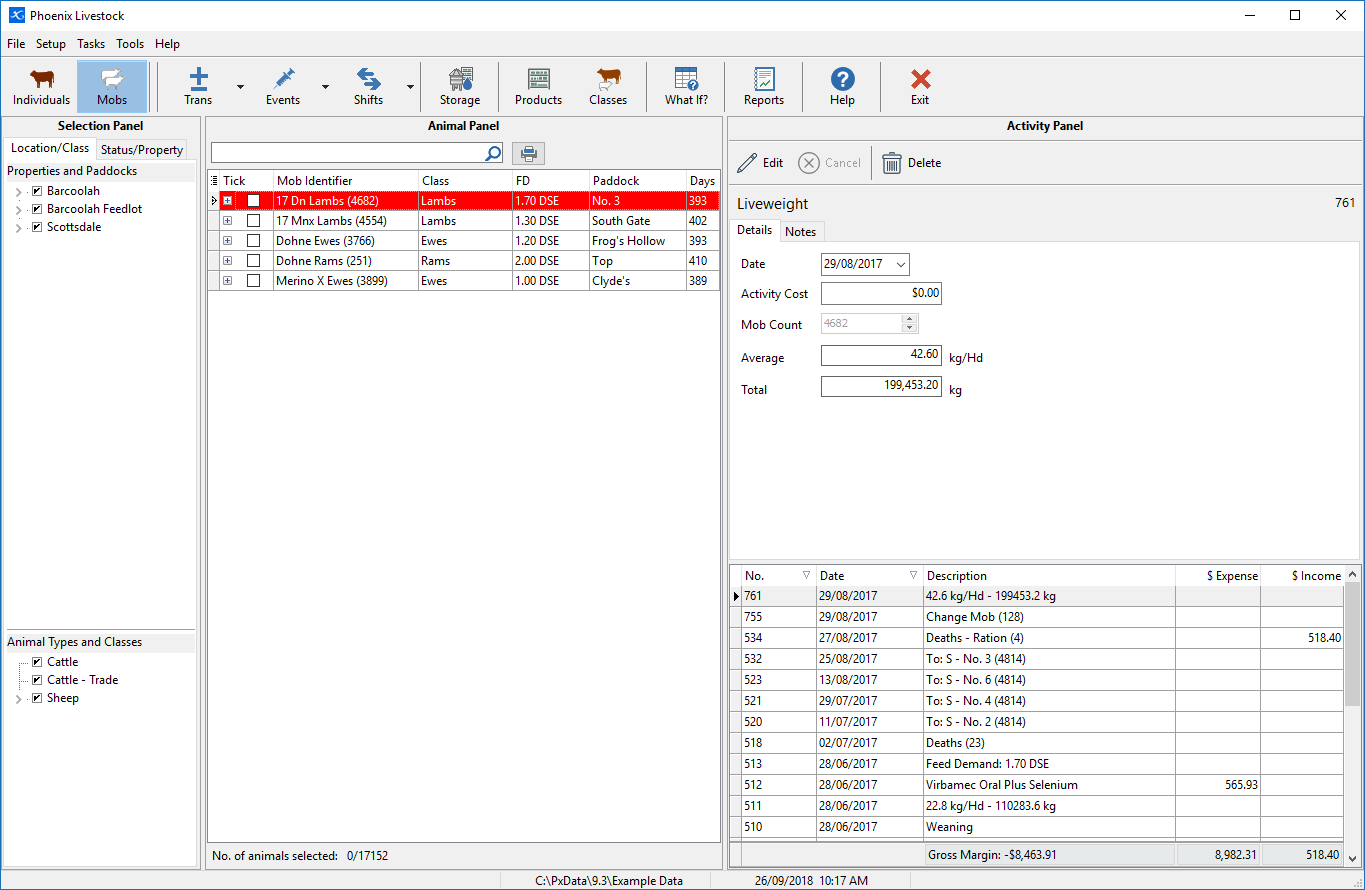Expand the 17 Mnx Lambs row
Viewport: 1365px width, 890px height.
227,221
